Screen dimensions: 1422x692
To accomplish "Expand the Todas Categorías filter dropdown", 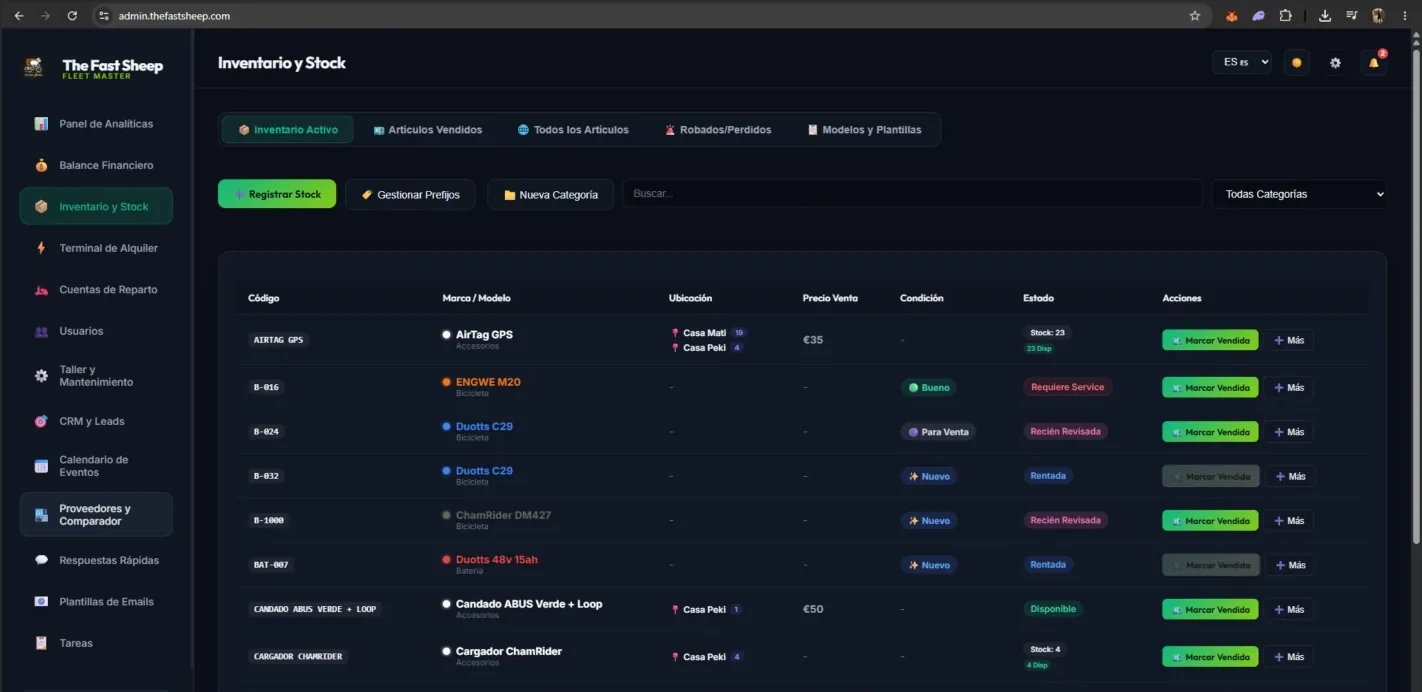I will point(1300,194).
